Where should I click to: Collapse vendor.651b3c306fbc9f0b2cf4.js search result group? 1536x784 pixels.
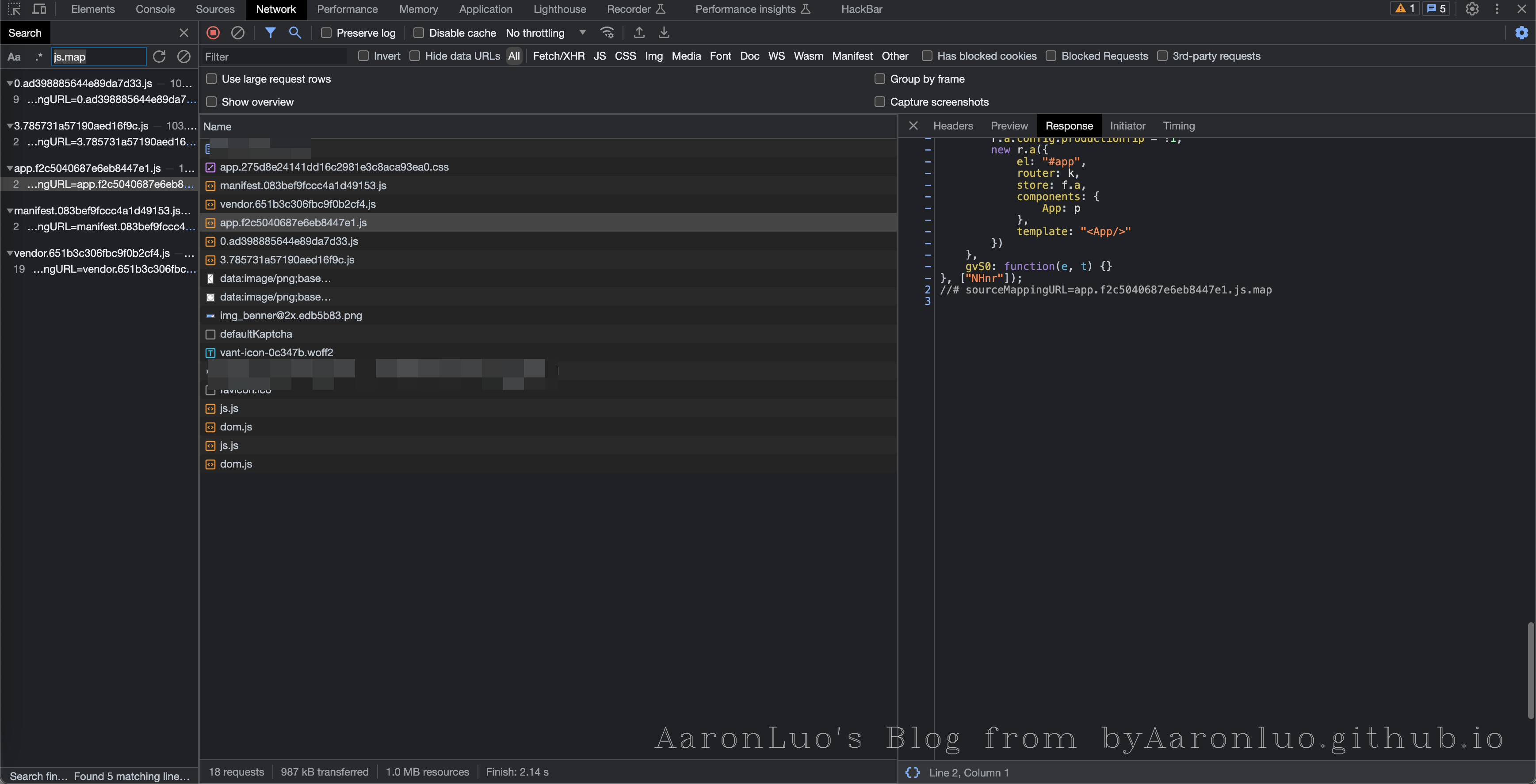pos(10,253)
